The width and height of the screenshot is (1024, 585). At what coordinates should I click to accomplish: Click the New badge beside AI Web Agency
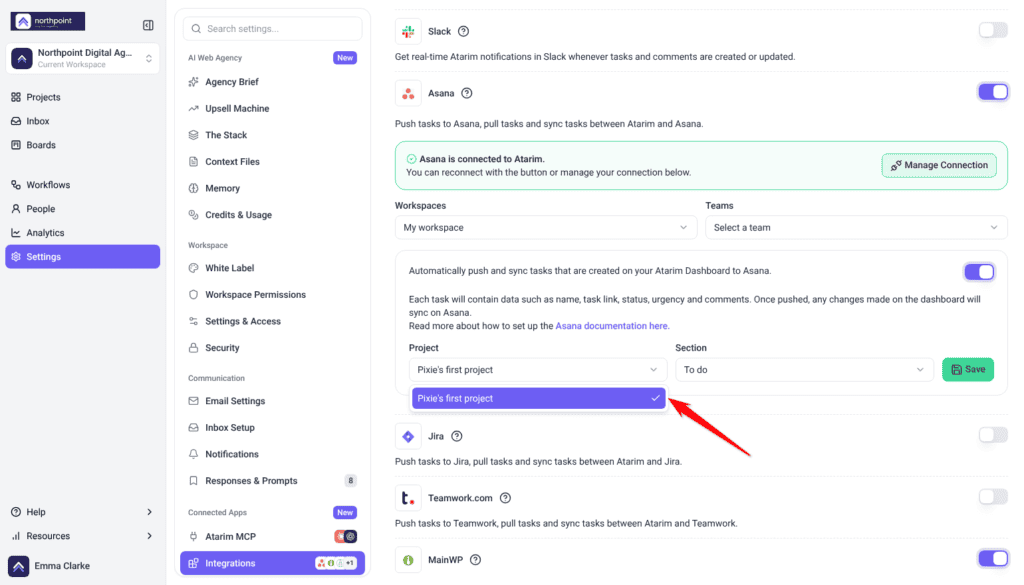click(x=345, y=57)
